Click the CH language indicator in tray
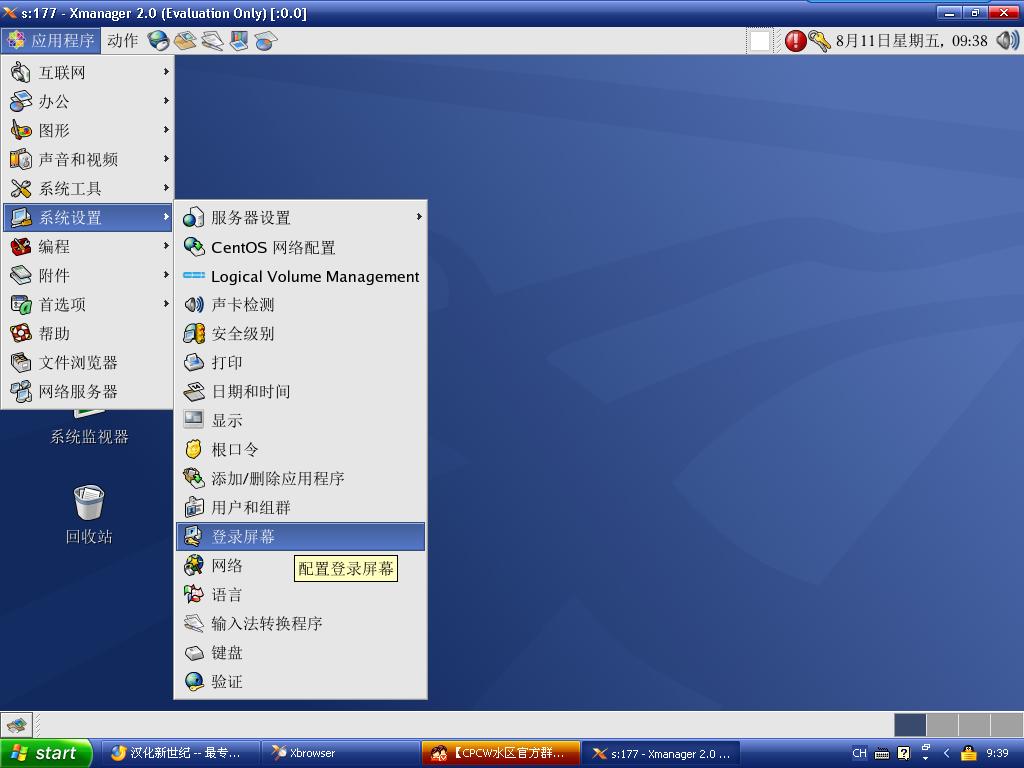This screenshot has height=768, width=1024. pyautogui.click(x=859, y=753)
